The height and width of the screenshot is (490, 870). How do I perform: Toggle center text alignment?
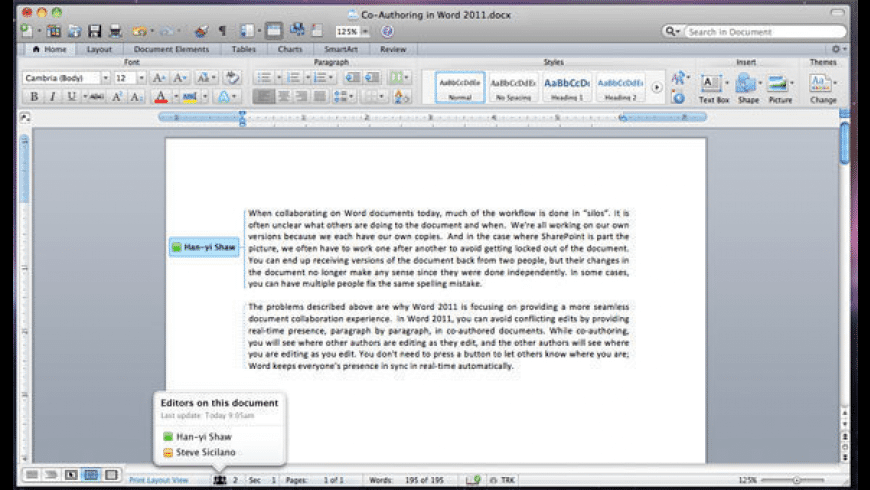pyautogui.click(x=283, y=97)
